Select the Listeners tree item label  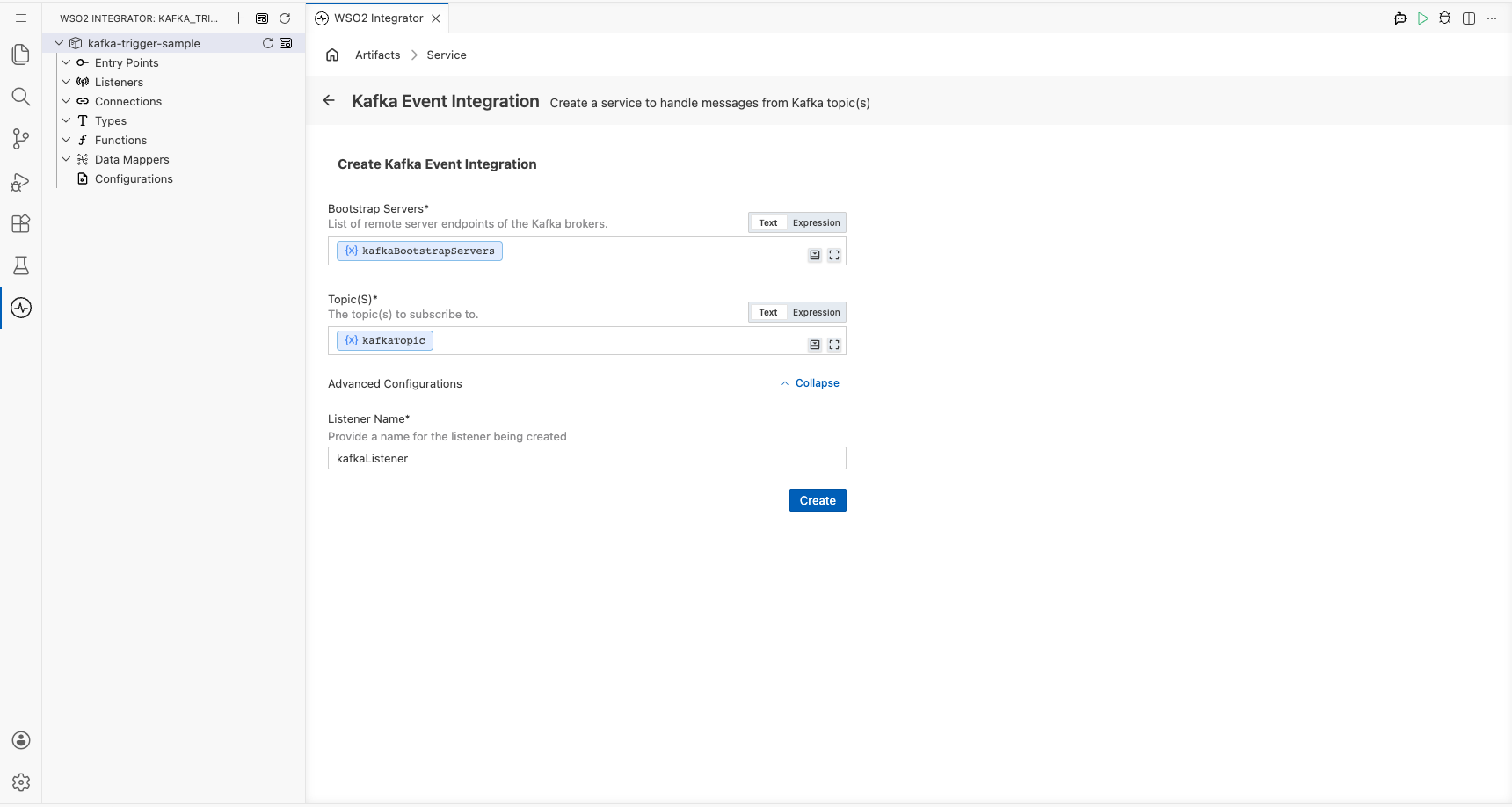coord(119,82)
